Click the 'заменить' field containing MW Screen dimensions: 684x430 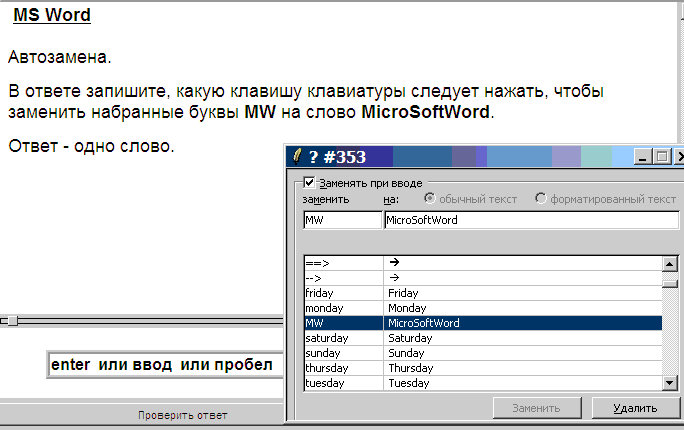(342, 220)
